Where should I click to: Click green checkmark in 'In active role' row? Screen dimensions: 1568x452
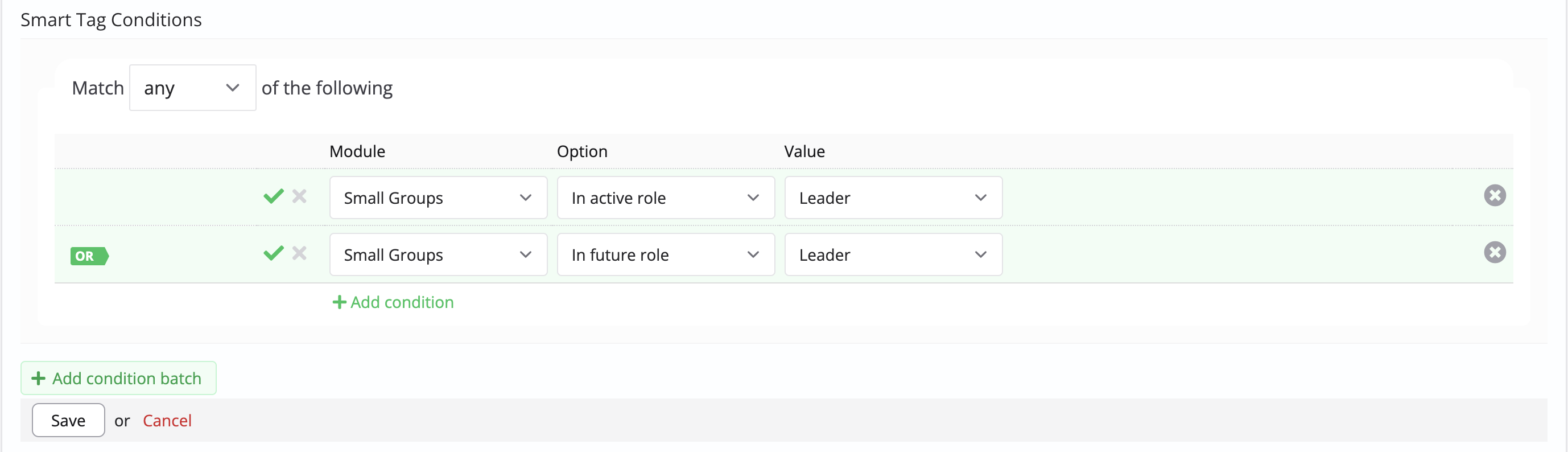(273, 196)
